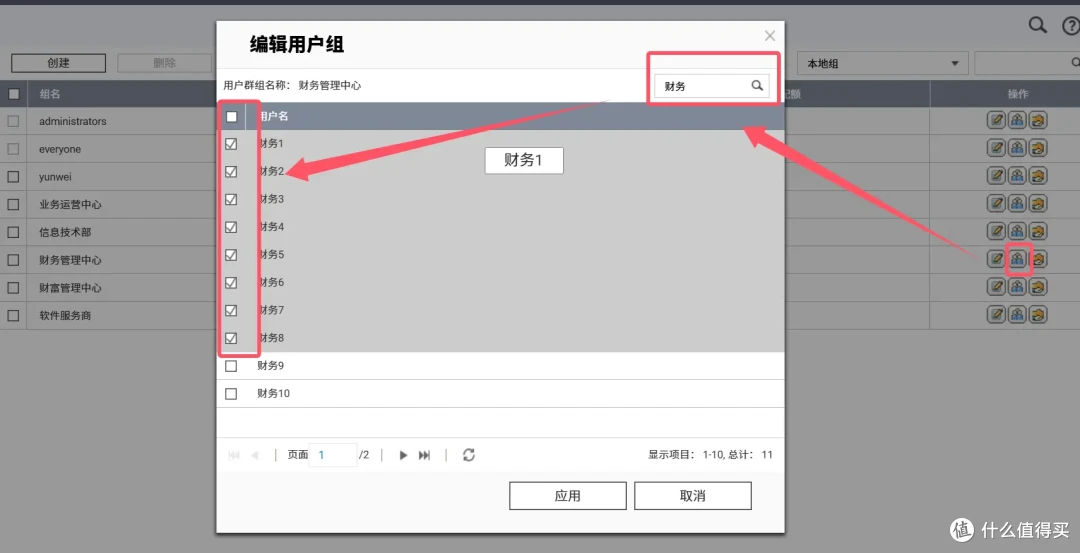The height and width of the screenshot is (553, 1080).
Task: Open the help question mark icon
Action: click(1072, 26)
